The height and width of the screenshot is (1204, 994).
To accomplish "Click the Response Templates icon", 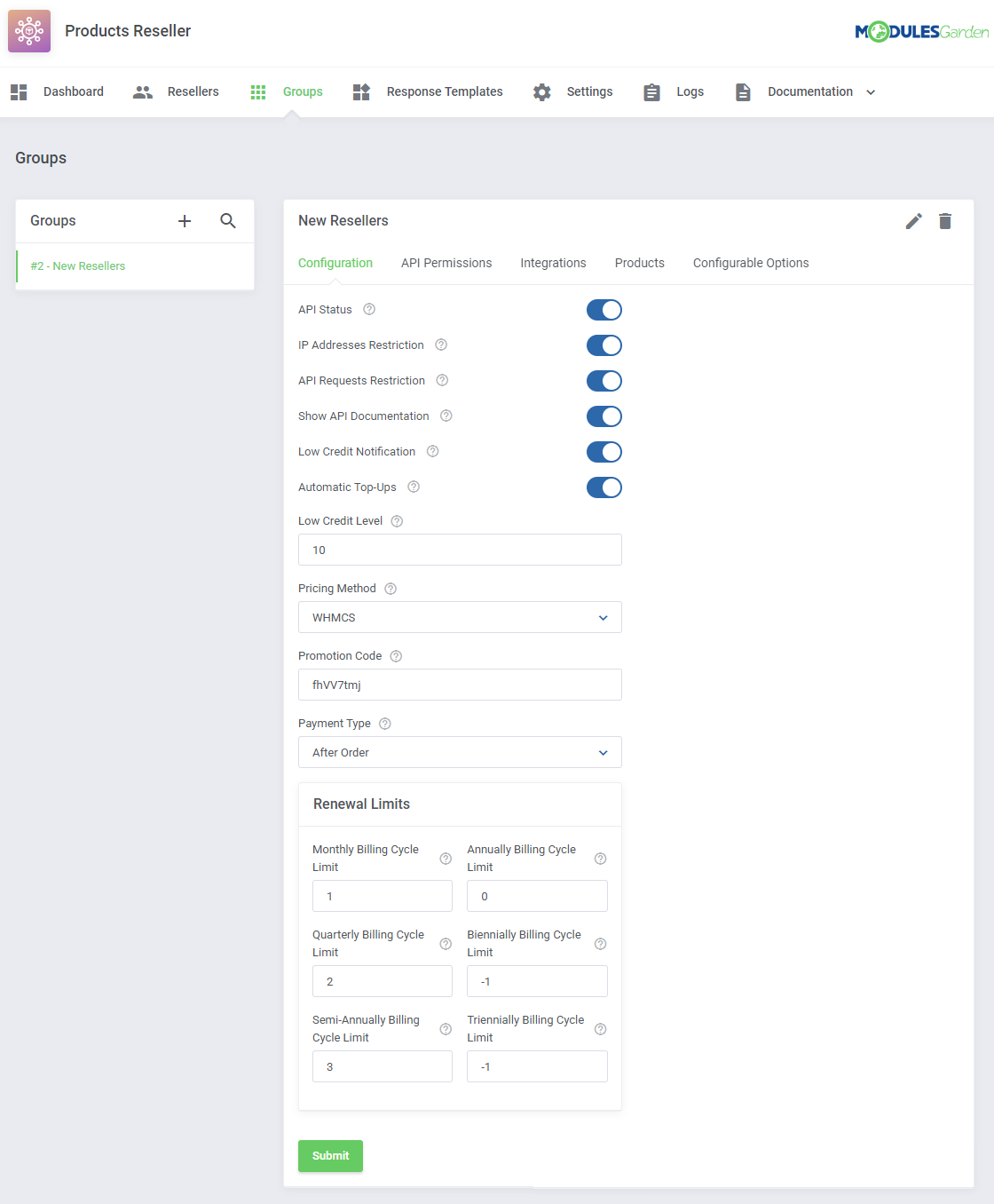I will (361, 92).
